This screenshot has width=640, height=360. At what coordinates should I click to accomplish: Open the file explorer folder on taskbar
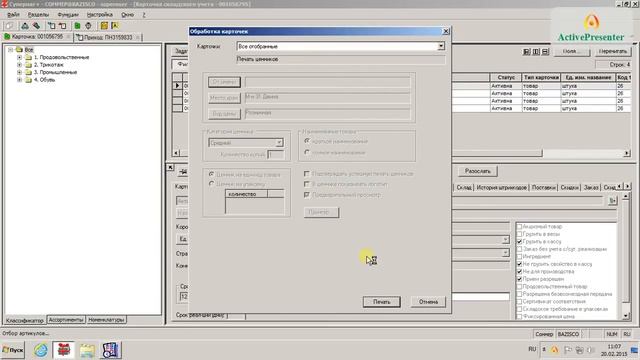point(87,350)
